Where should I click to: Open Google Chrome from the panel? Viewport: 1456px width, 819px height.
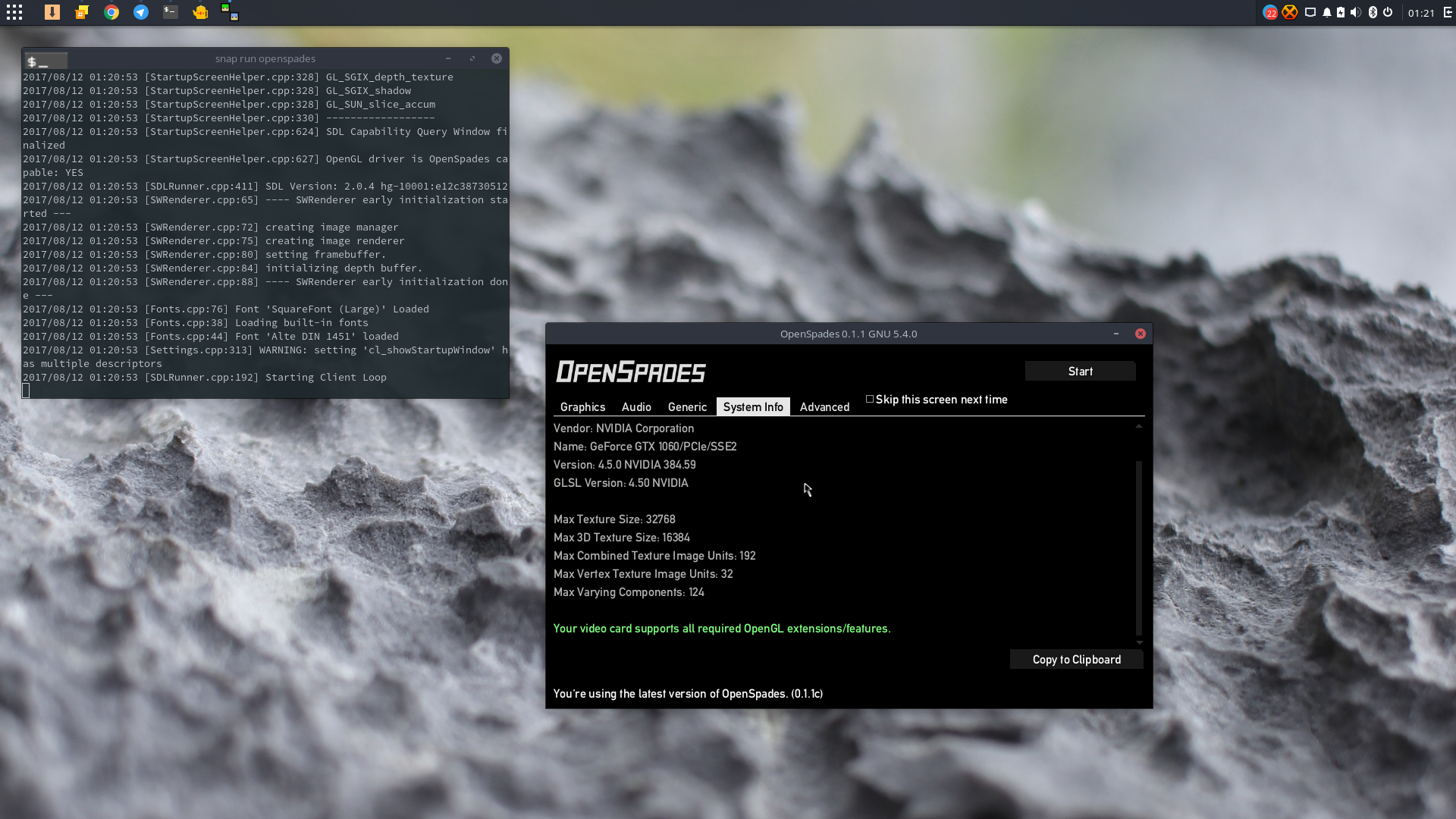tap(111, 12)
